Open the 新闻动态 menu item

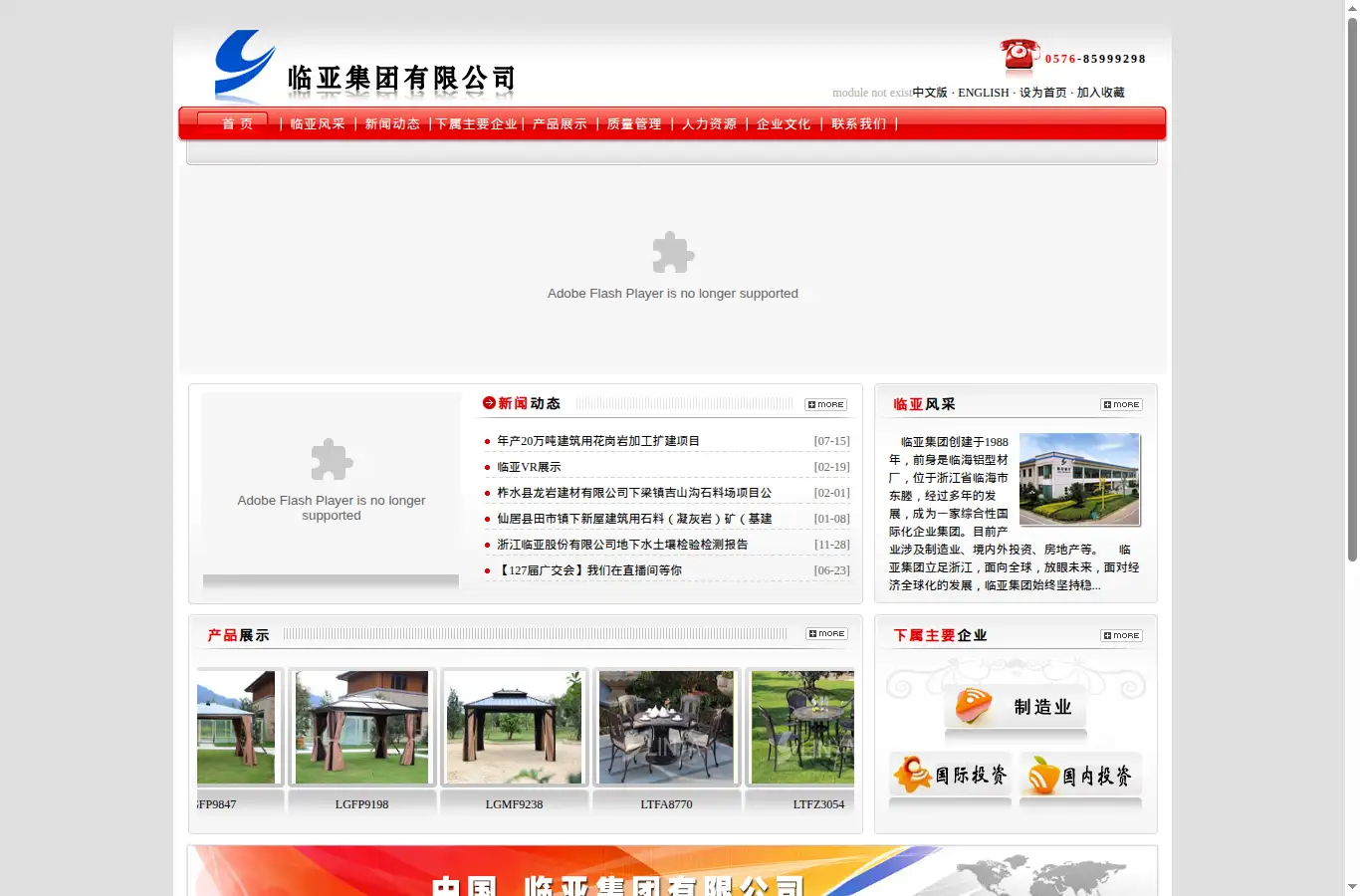coord(392,124)
